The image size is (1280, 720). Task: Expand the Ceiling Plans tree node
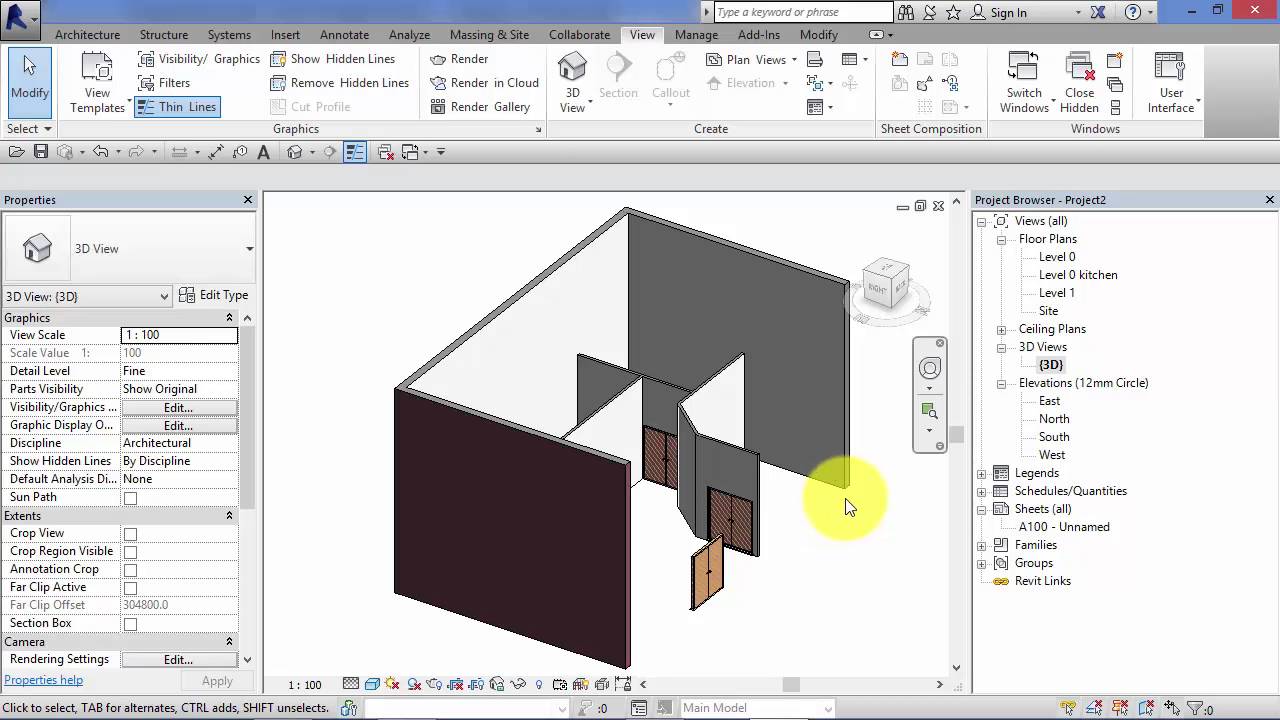coord(1001,330)
